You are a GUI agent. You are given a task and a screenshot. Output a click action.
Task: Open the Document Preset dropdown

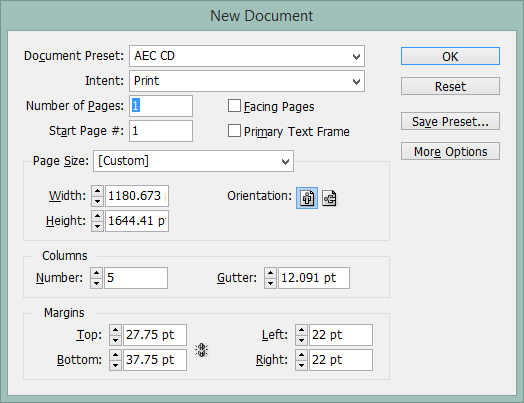(247, 56)
